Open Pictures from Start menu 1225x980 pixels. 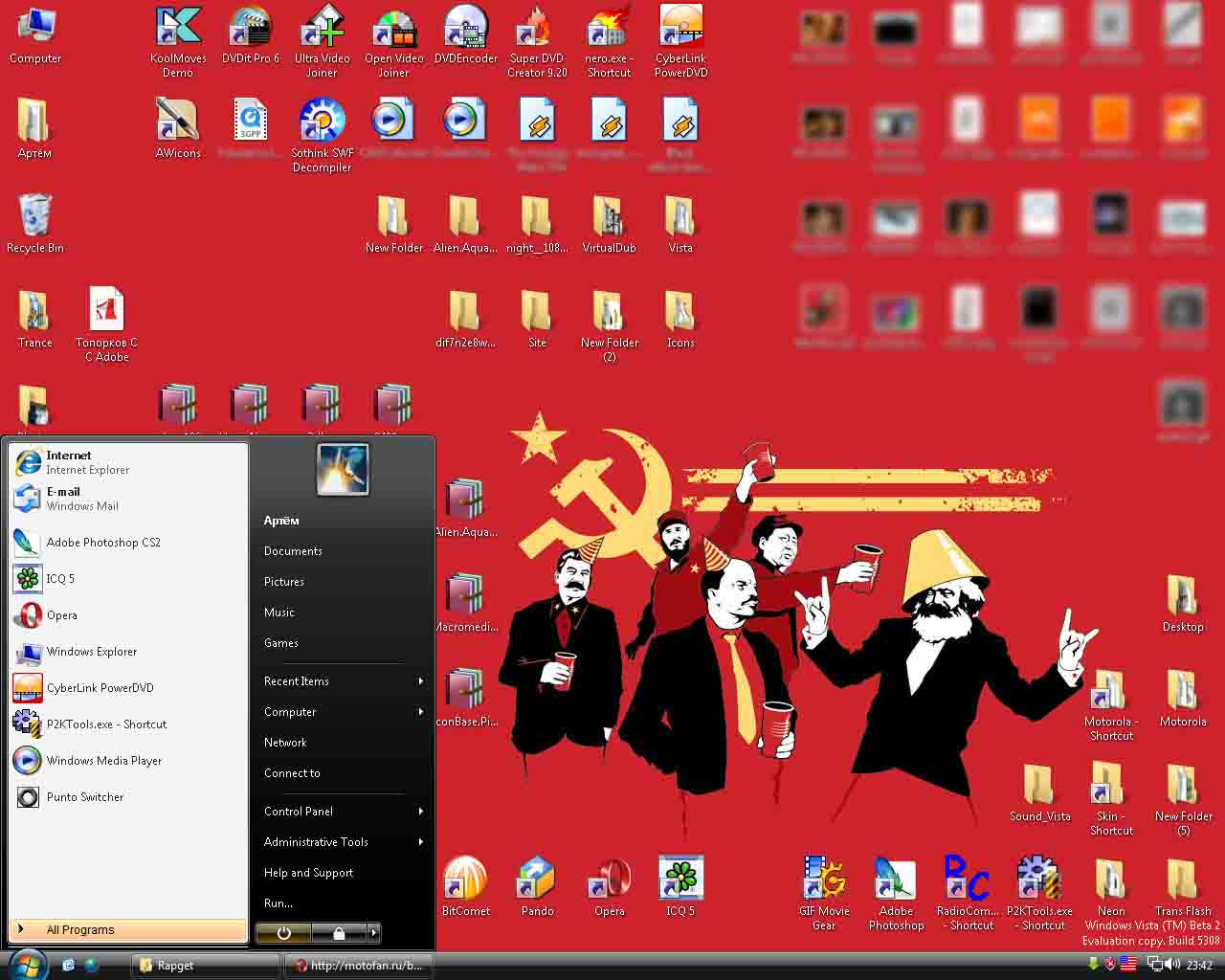284,582
